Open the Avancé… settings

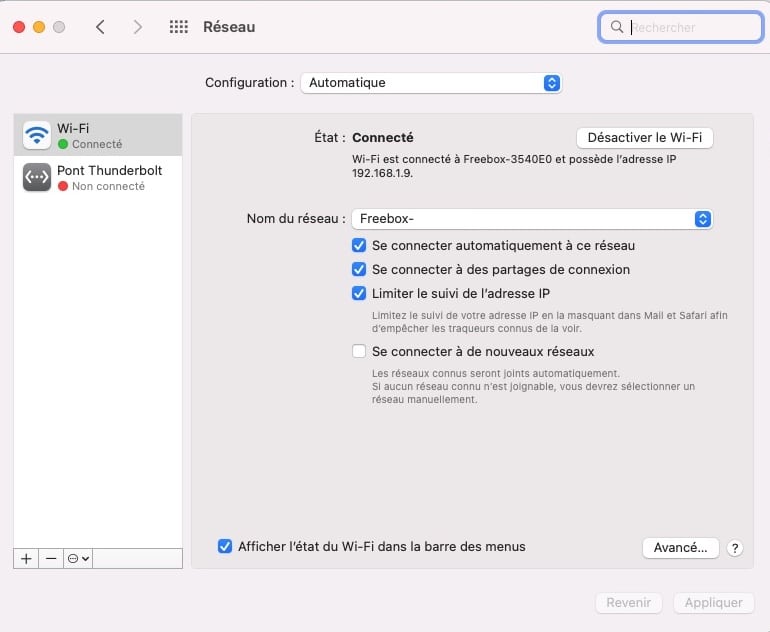[681, 548]
